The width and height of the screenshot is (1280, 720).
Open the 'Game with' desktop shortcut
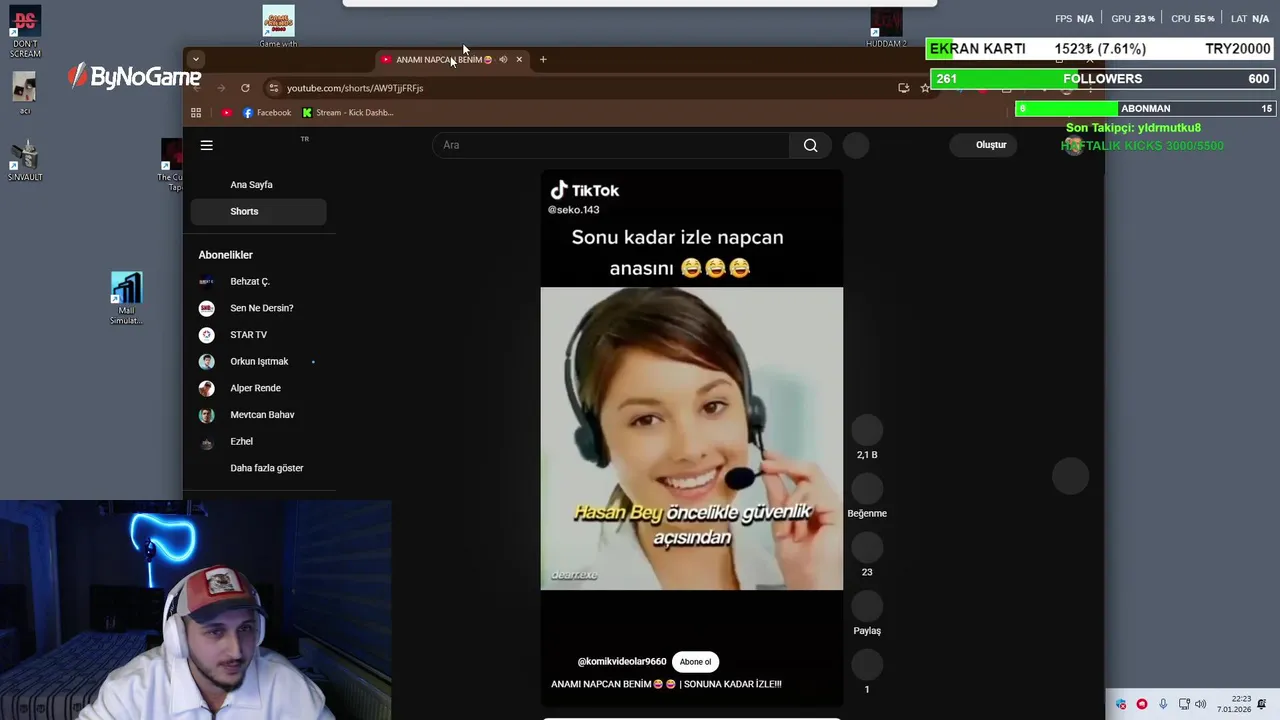point(278,26)
